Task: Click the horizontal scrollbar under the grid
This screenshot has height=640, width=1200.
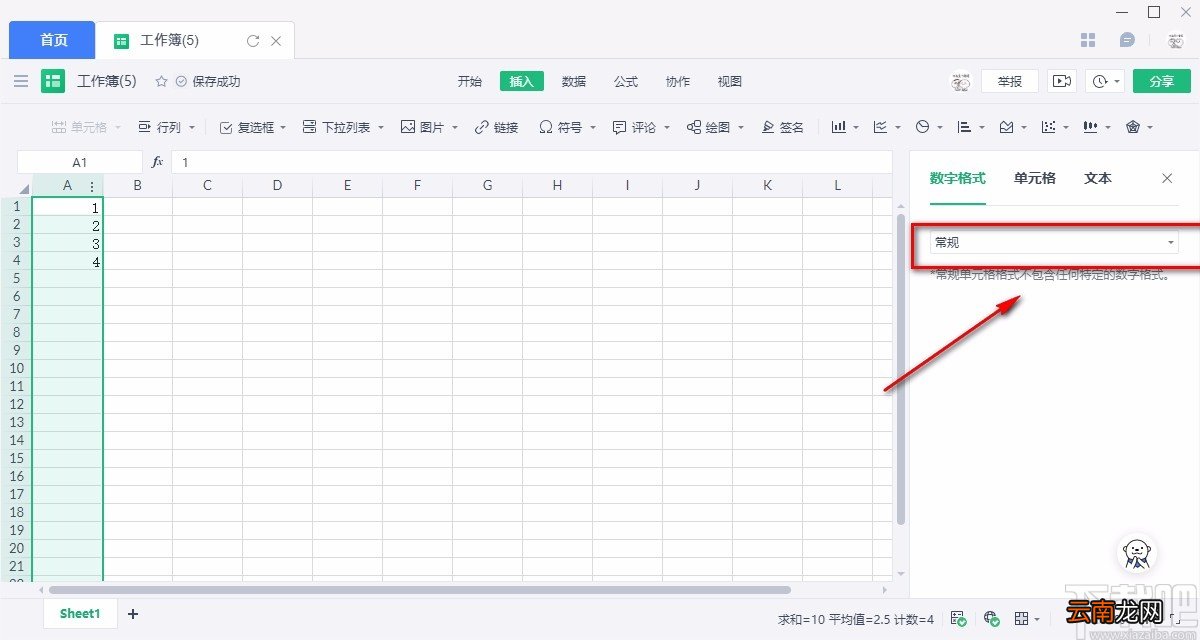Action: point(420,590)
